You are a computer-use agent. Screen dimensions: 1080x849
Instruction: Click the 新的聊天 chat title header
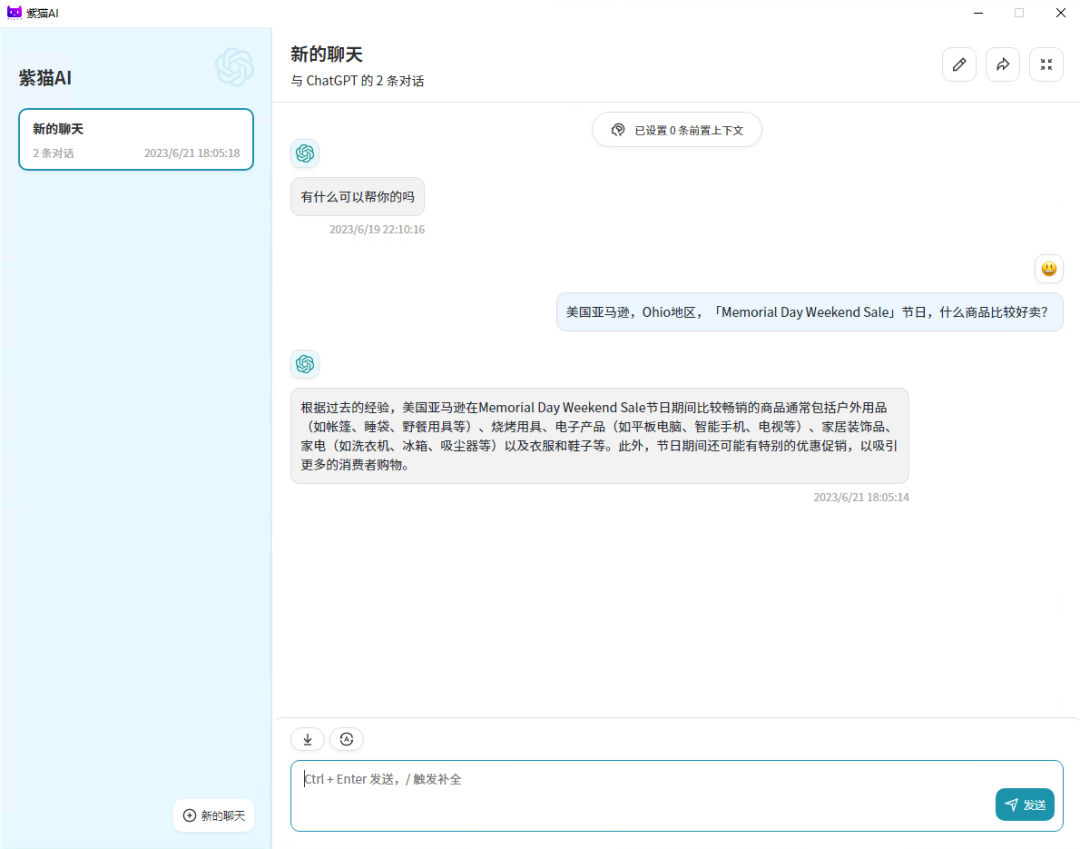tap(326, 54)
